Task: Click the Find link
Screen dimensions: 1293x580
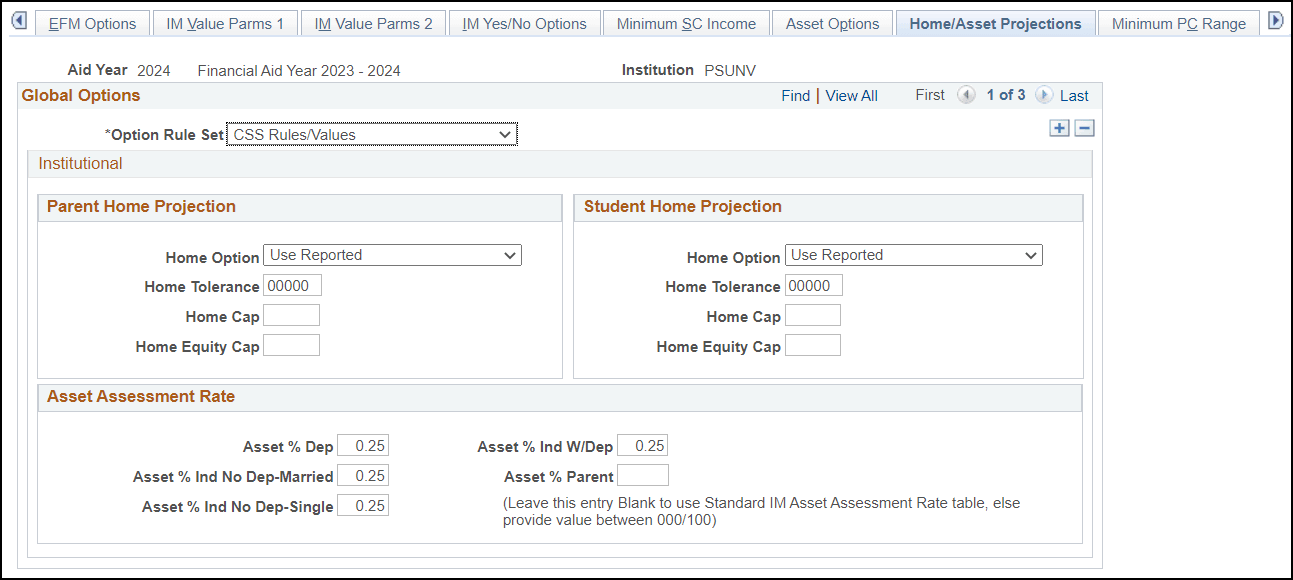Action: (795, 95)
